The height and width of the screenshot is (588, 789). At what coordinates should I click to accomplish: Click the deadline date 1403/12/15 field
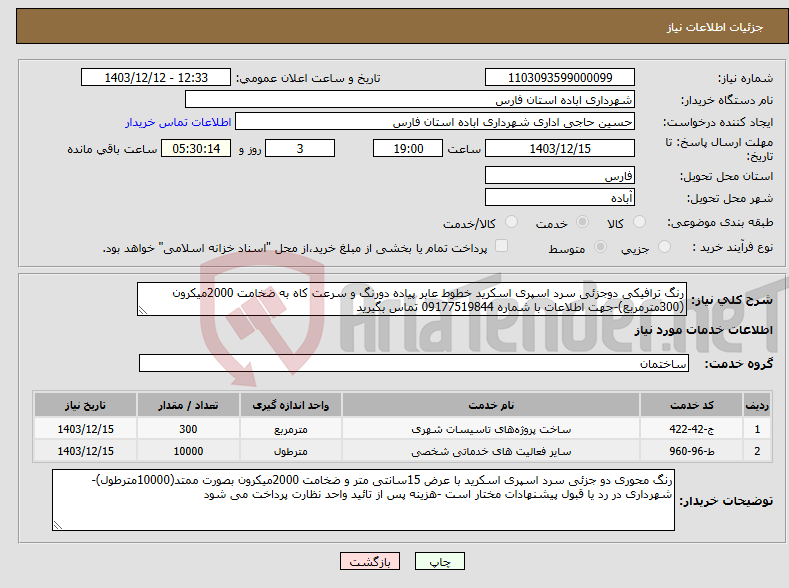click(560, 148)
